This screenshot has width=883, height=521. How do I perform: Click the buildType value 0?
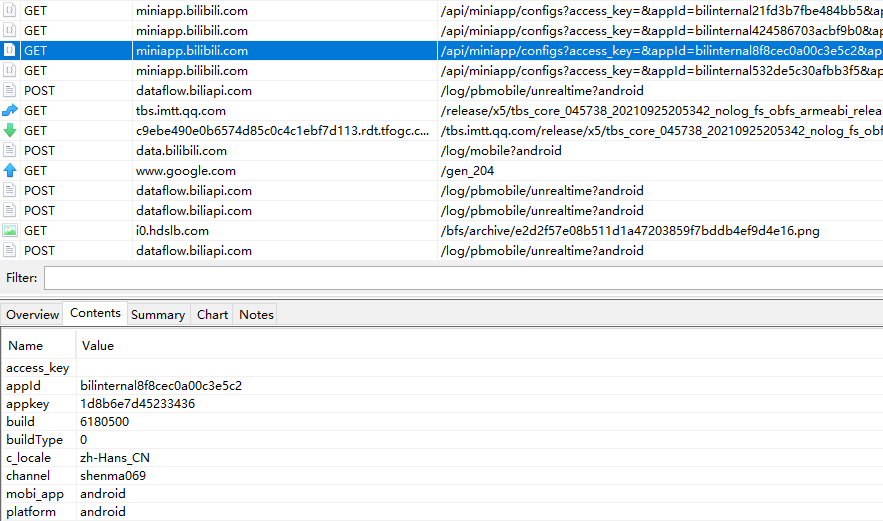(x=83, y=440)
